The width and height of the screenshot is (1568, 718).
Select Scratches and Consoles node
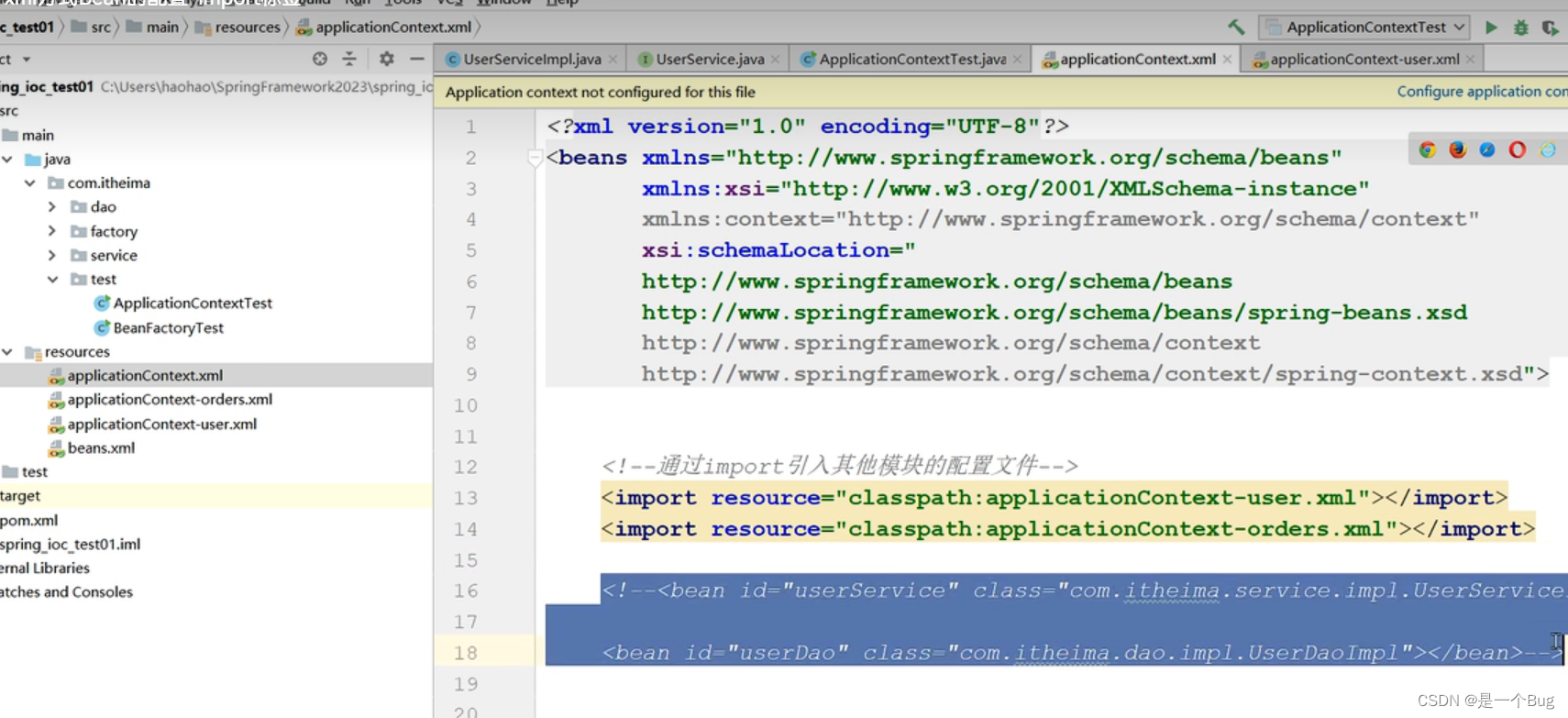(x=66, y=592)
